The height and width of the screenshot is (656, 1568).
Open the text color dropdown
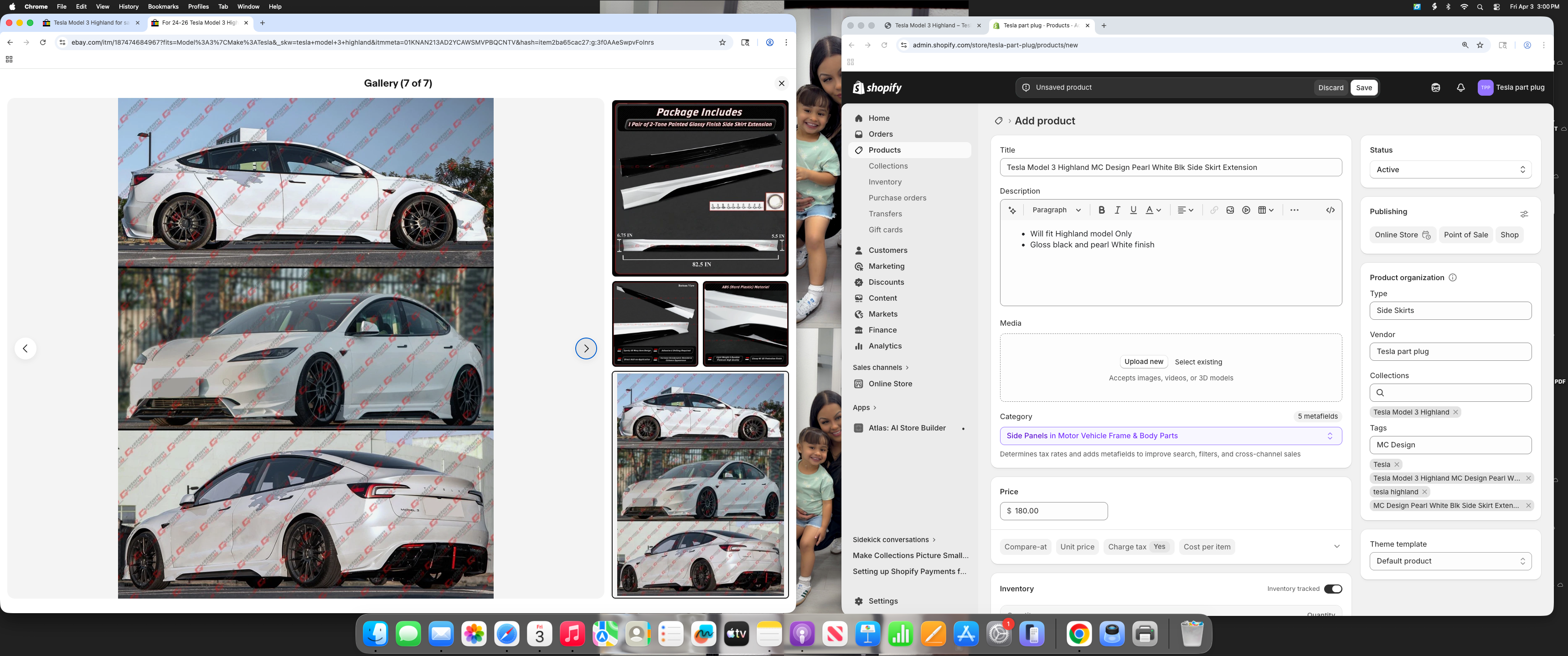pyautogui.click(x=1153, y=210)
